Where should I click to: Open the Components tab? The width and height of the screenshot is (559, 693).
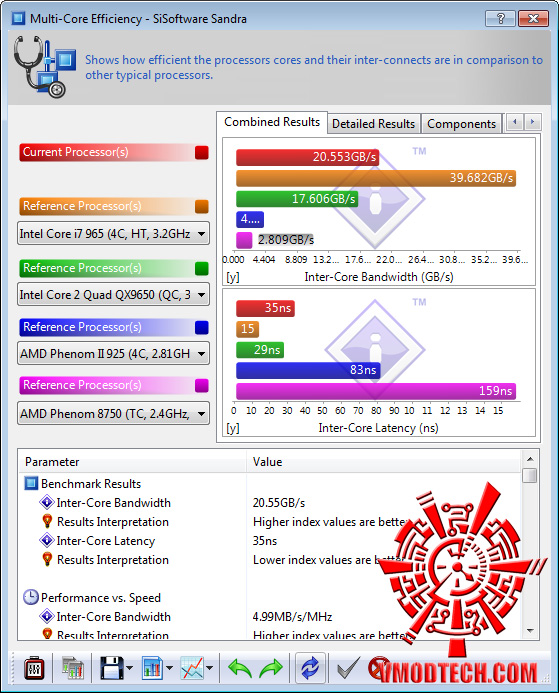pos(461,124)
